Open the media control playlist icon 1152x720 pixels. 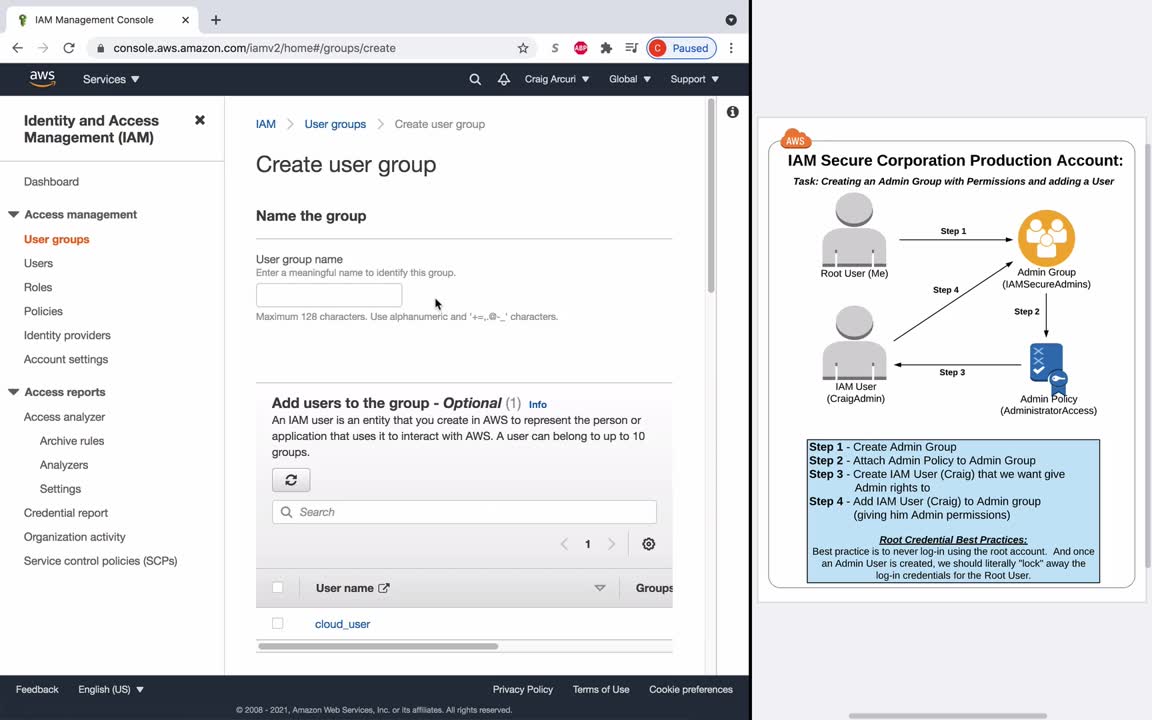(x=631, y=48)
